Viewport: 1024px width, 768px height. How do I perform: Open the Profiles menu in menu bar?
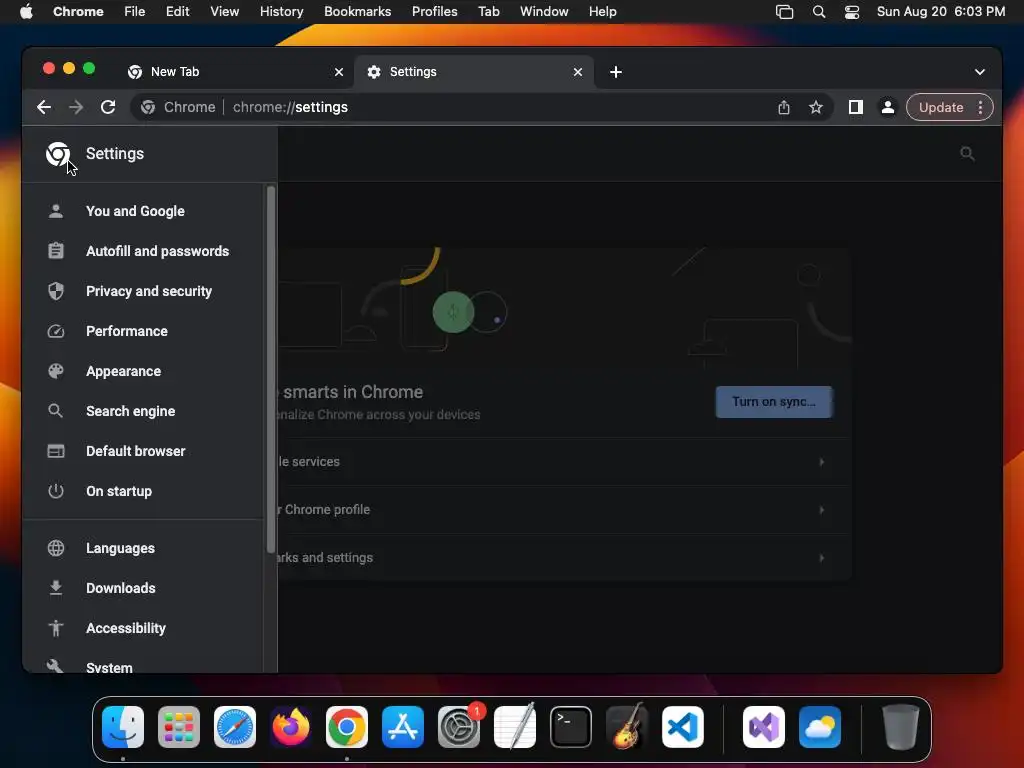point(434,12)
